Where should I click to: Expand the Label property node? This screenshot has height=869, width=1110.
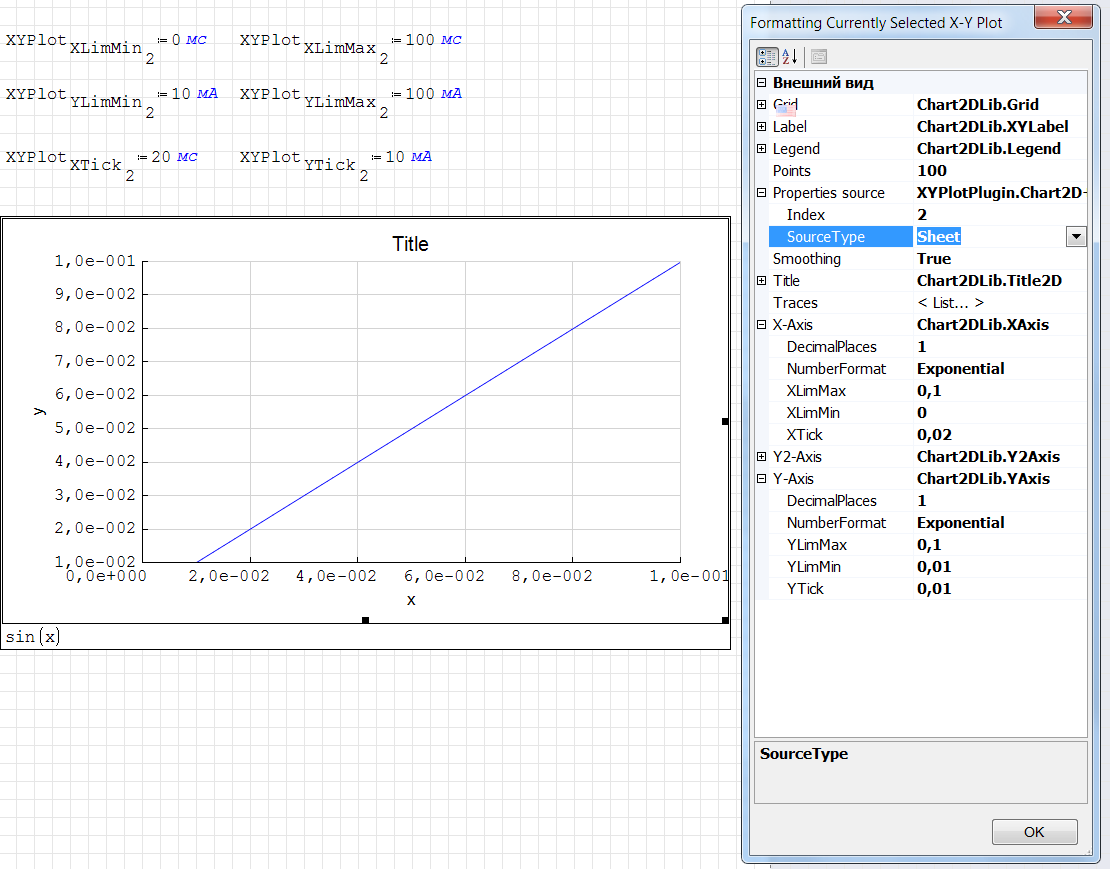point(762,127)
